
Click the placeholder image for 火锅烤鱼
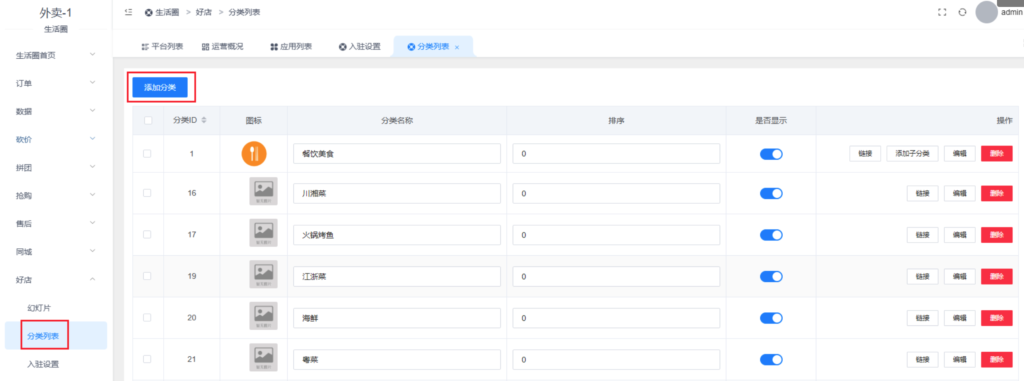tap(263, 233)
